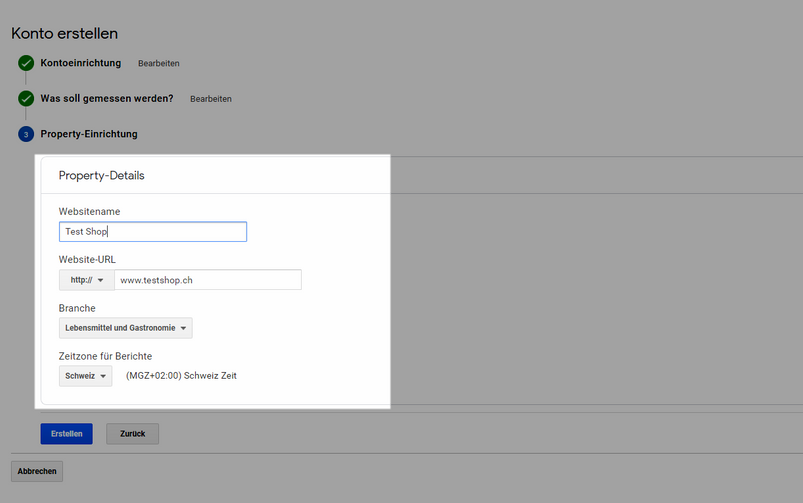This screenshot has height=503, width=803.
Task: Select the '(MGZ+02:00) Schweiz Zeit' timezone text
Action: tap(181, 375)
